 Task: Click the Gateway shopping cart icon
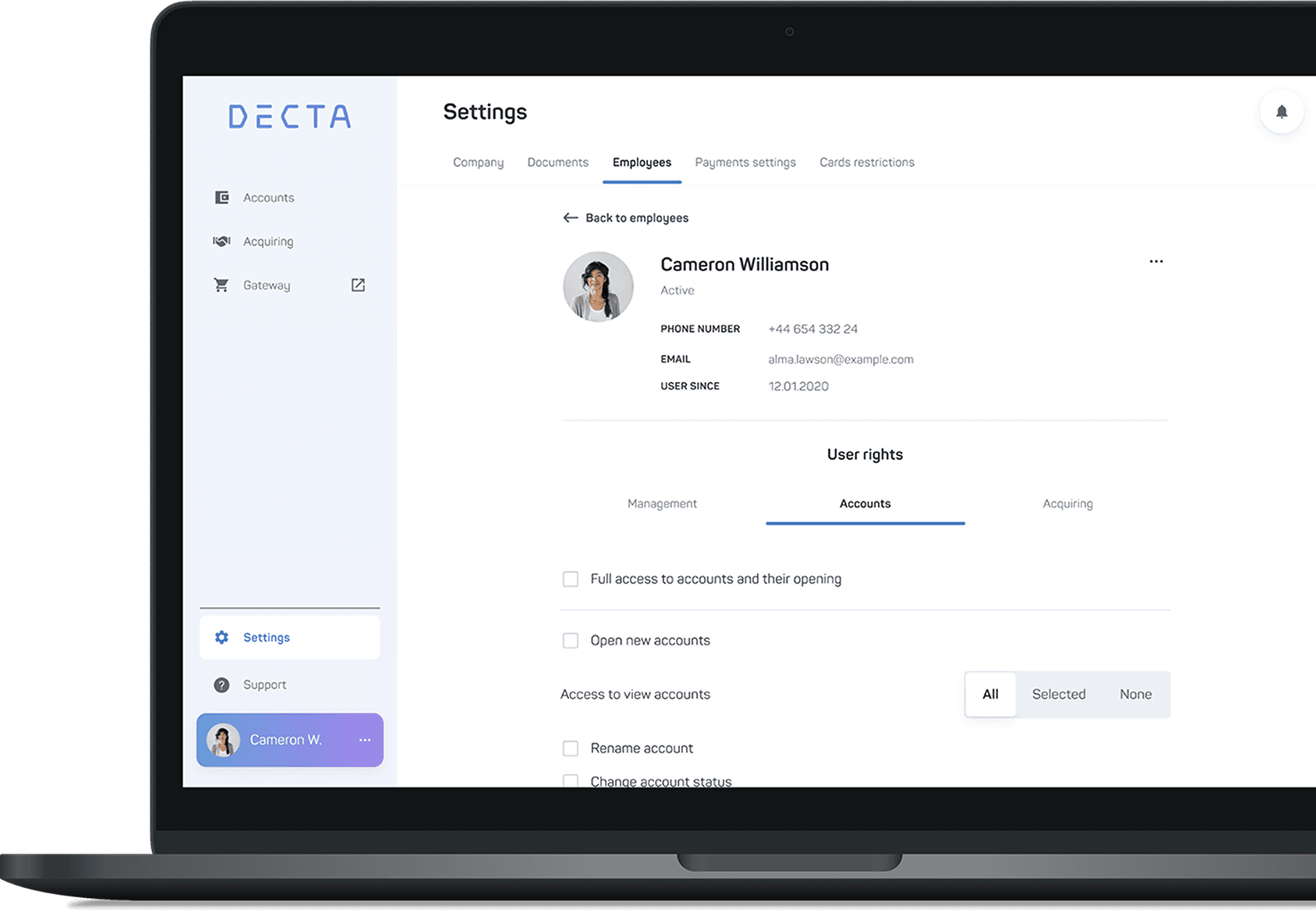[222, 285]
